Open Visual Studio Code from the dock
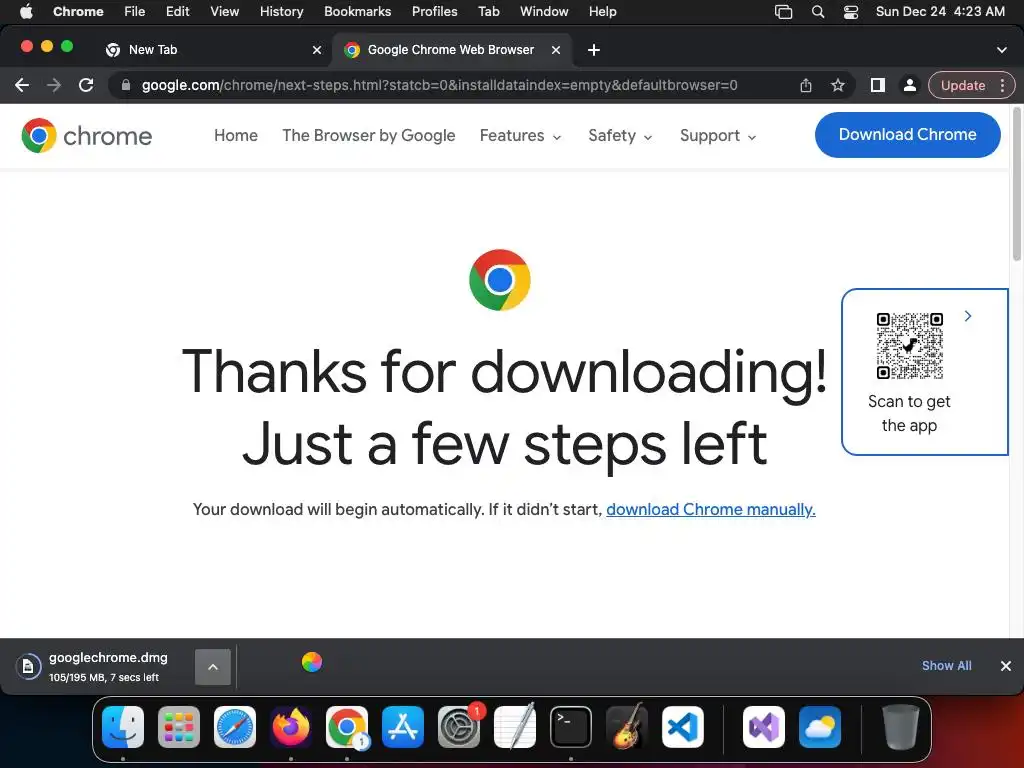The width and height of the screenshot is (1024, 768). coord(683,727)
